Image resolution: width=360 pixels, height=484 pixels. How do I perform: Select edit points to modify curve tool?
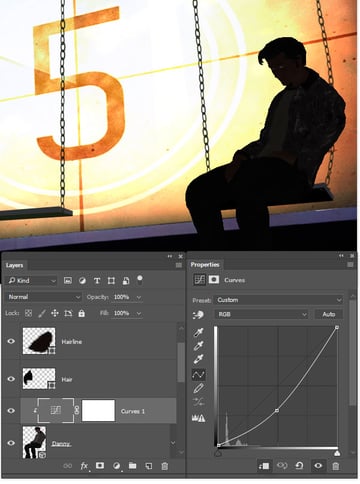(199, 375)
